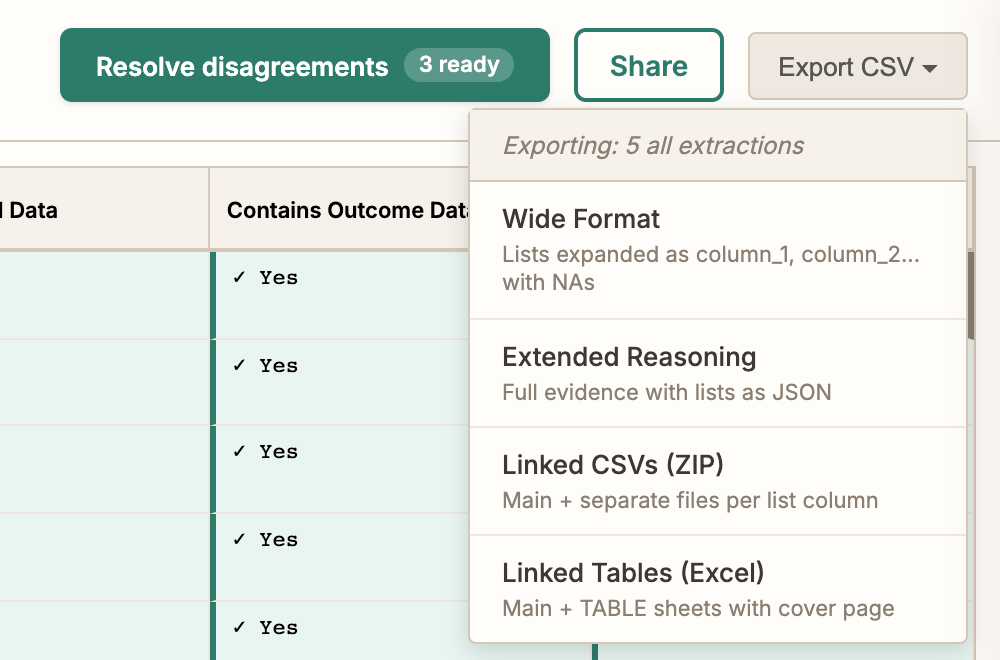Image resolution: width=1000 pixels, height=660 pixels.
Task: Toggle the Export CSV dropdown
Action: coord(857,66)
